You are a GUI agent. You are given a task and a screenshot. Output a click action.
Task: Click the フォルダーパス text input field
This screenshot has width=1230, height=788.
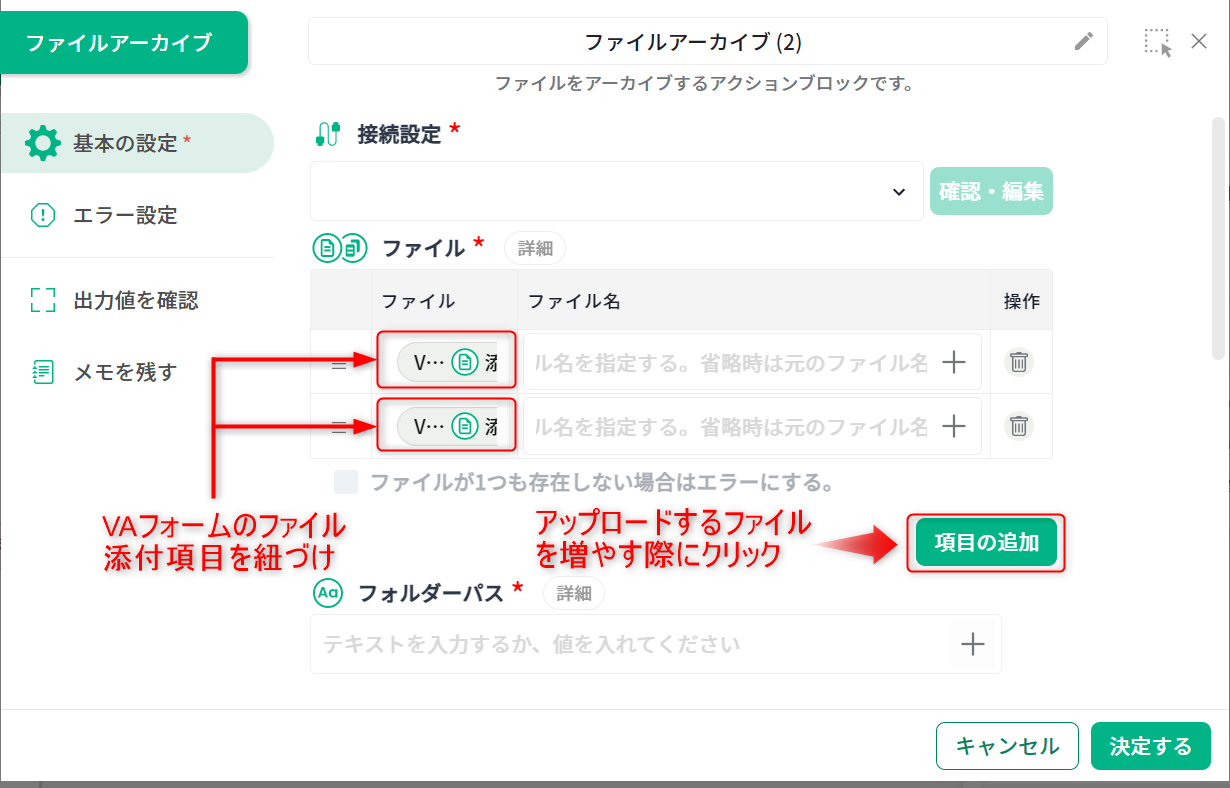pos(630,644)
